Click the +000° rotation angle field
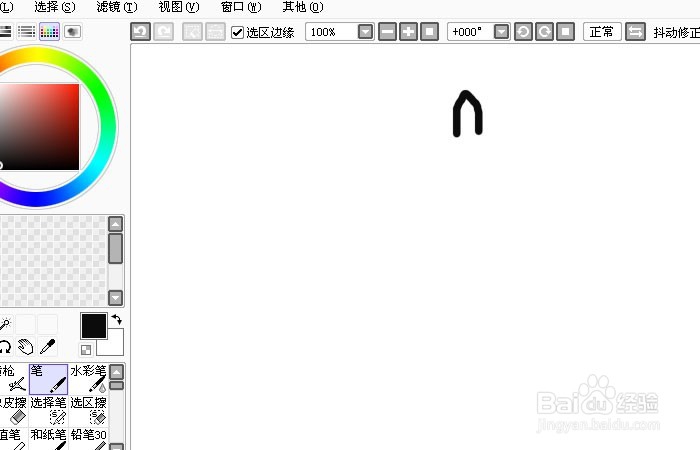This screenshot has height=450, width=700. pyautogui.click(x=471, y=32)
